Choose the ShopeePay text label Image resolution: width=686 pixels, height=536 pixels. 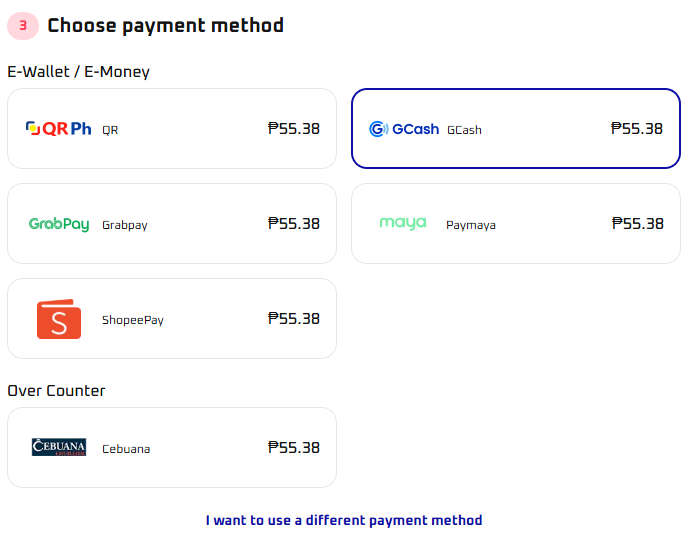point(133,320)
